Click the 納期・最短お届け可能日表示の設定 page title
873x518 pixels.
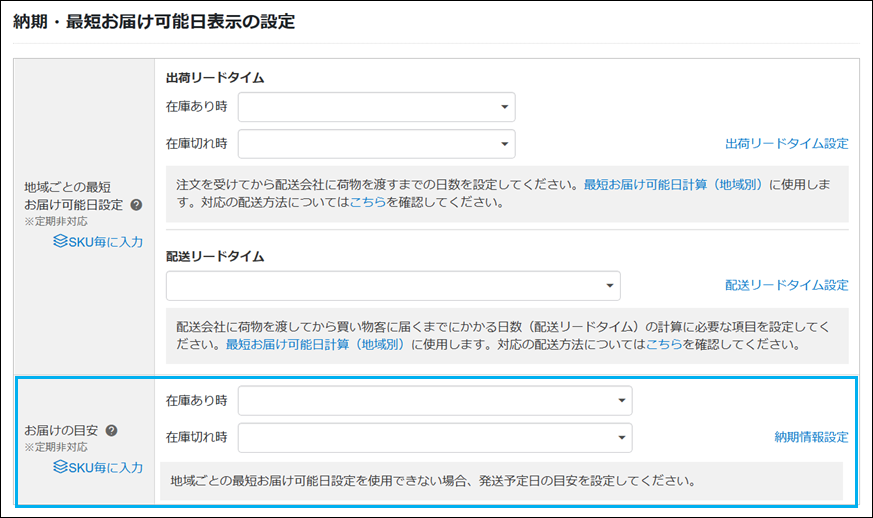tap(153, 21)
